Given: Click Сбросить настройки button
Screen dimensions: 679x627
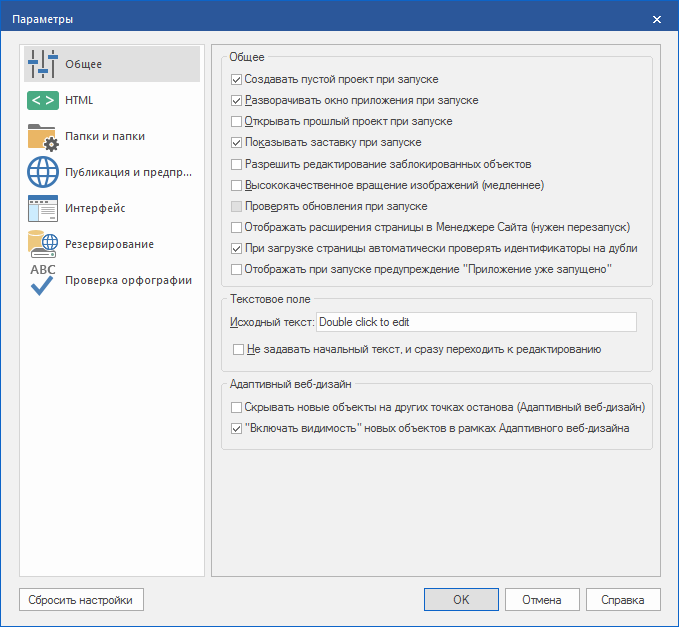Looking at the screenshot, I should point(82,600).
